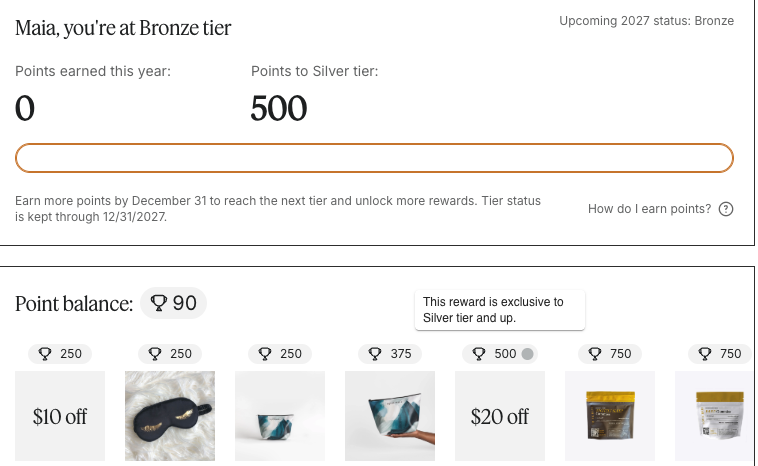758x466 pixels.
Task: Click the Silver tier points progress bar
Action: [x=374, y=158]
